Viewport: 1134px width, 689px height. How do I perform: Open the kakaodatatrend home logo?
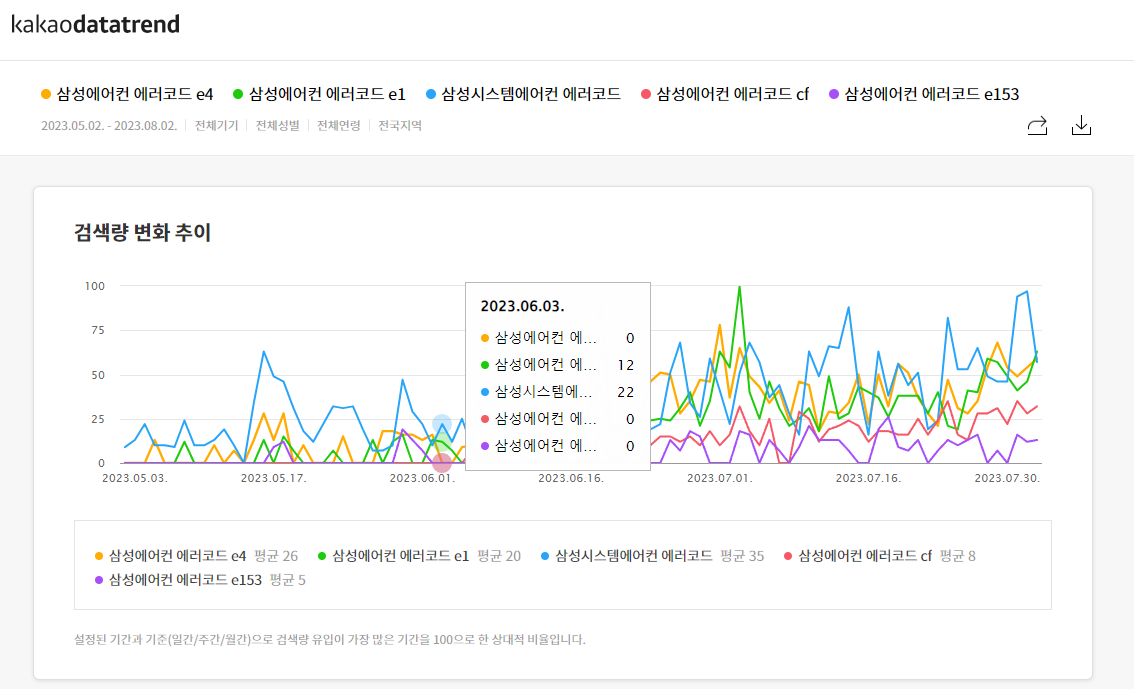pyautogui.click(x=95, y=25)
